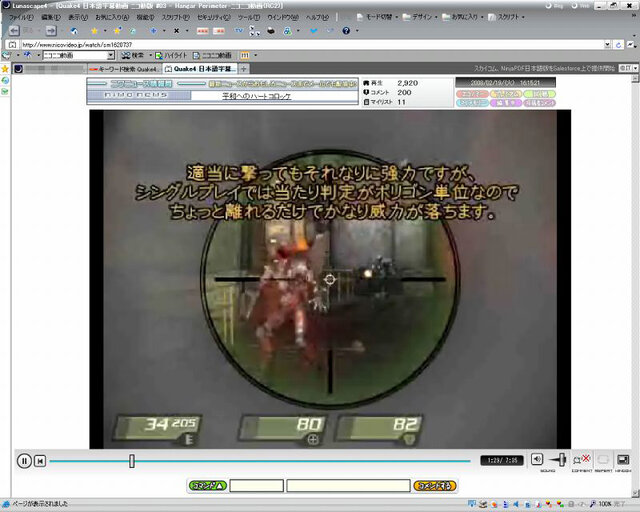Click the video date header 2008/02/19
This screenshot has height=512, width=640.
(x=505, y=83)
